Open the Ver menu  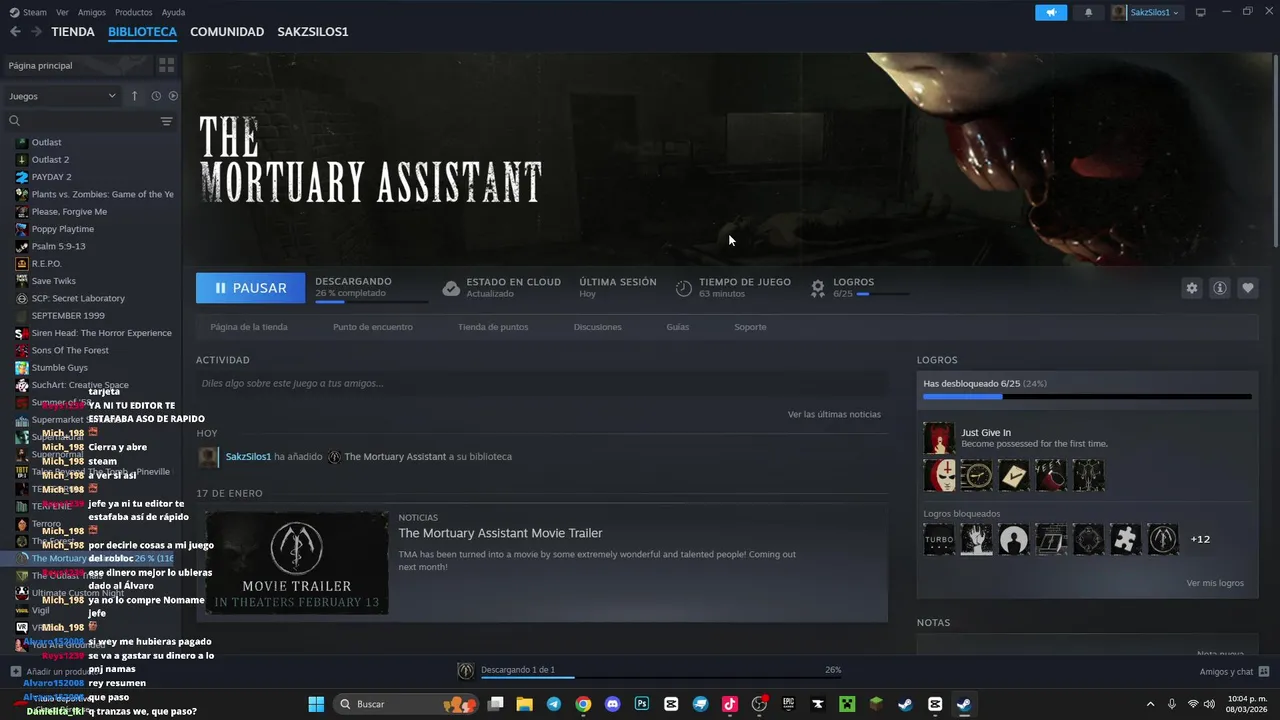click(62, 12)
